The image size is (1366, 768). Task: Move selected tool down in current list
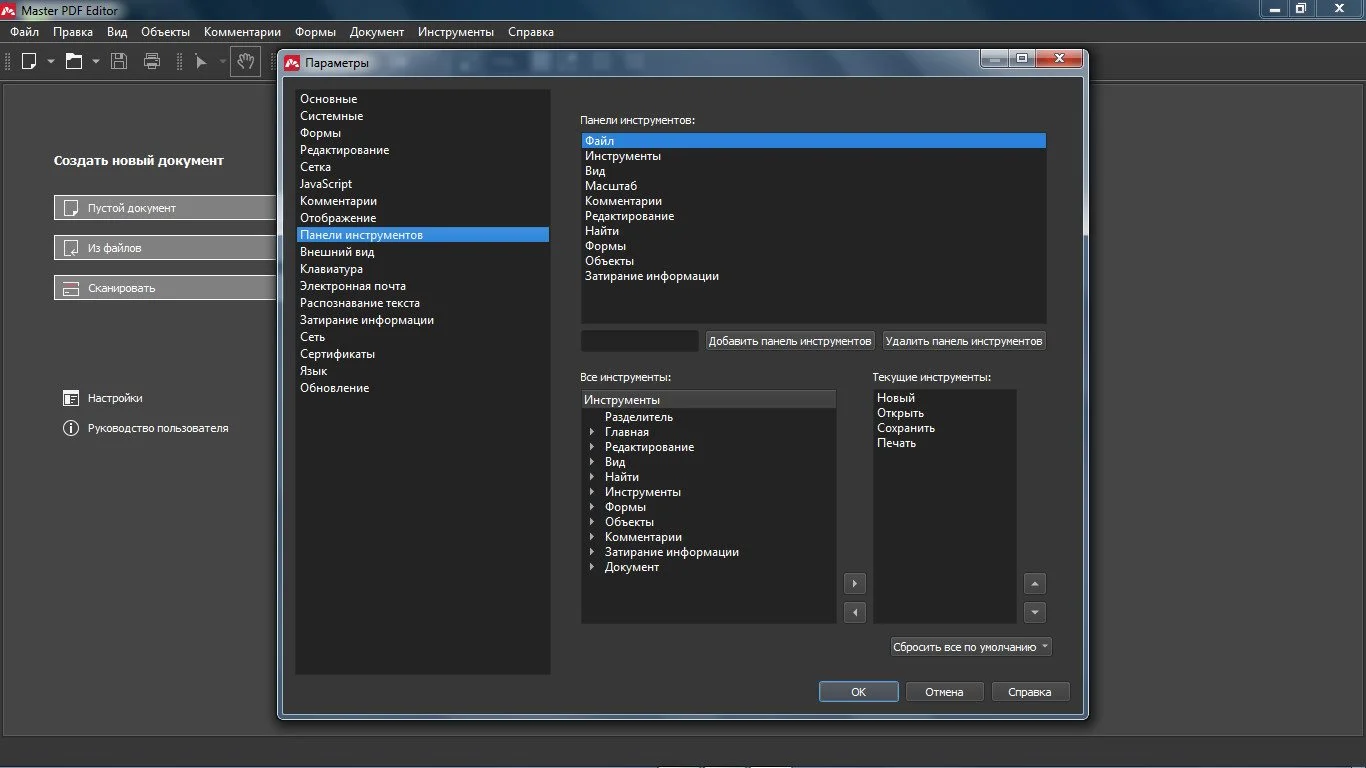pyautogui.click(x=1035, y=612)
